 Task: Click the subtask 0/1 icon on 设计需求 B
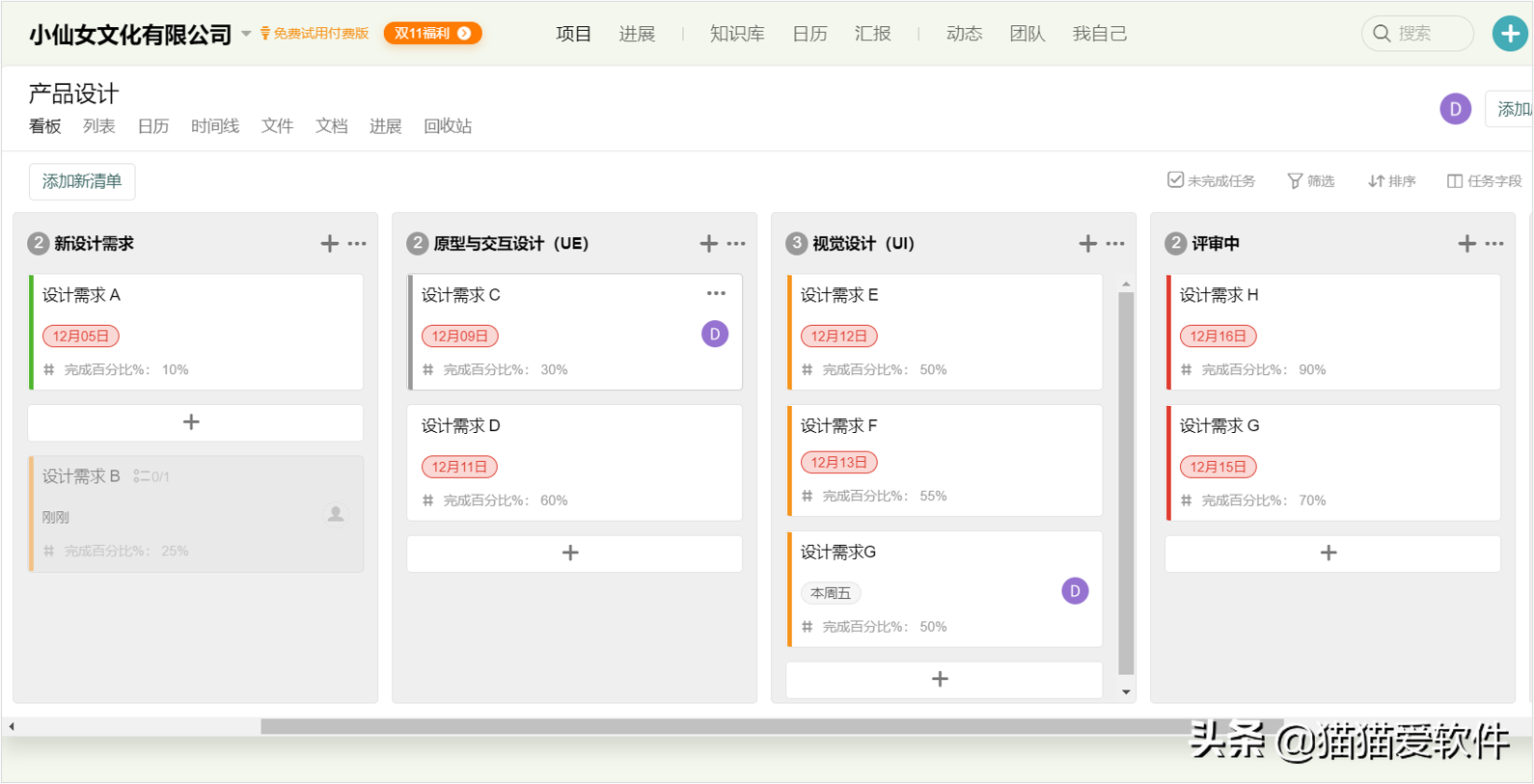[x=151, y=476]
